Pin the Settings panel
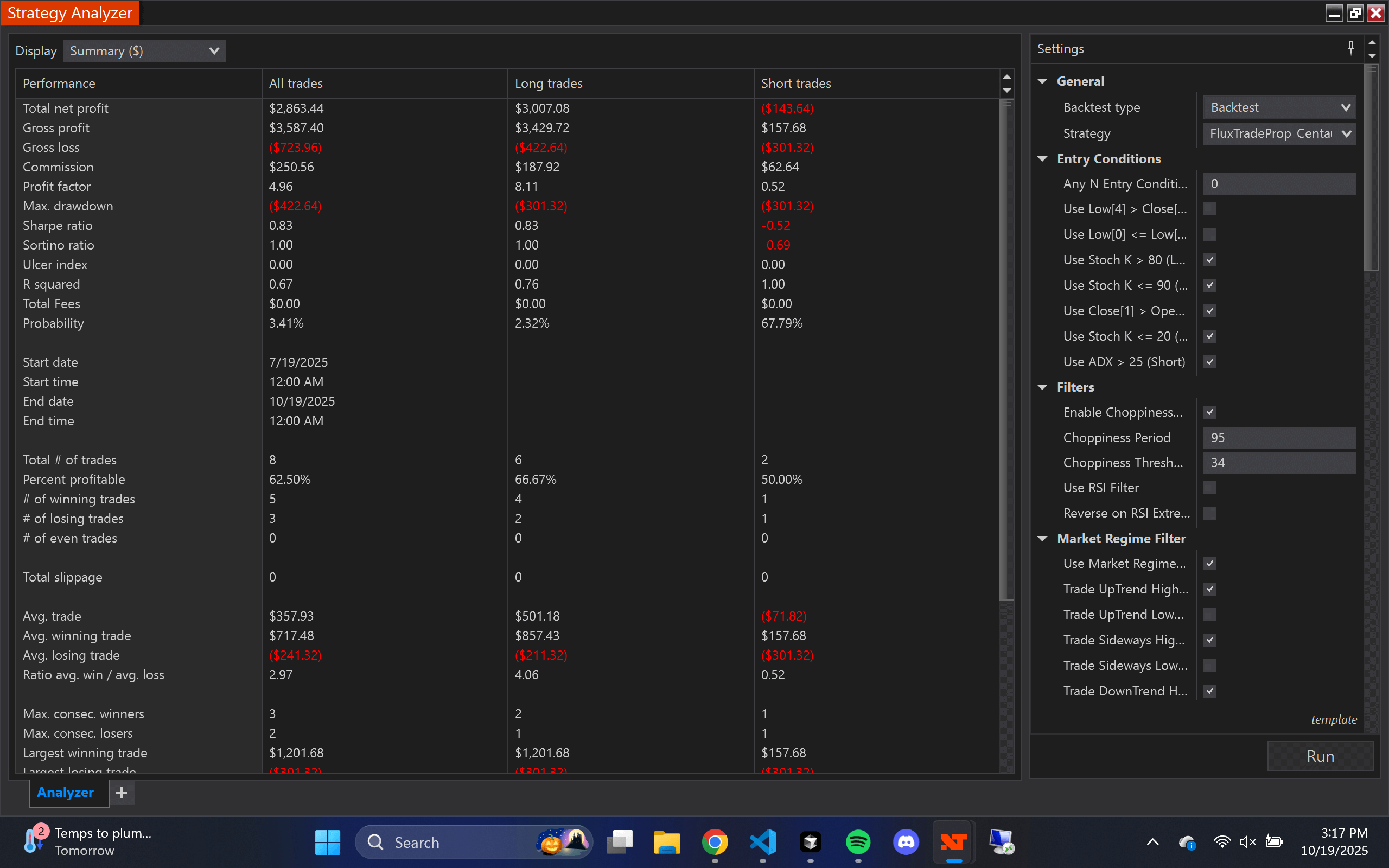 coord(1350,48)
